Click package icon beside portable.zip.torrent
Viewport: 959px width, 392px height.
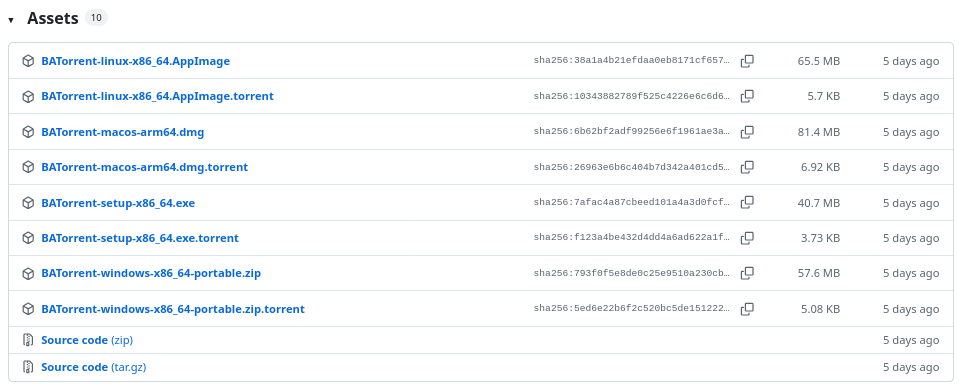28,309
